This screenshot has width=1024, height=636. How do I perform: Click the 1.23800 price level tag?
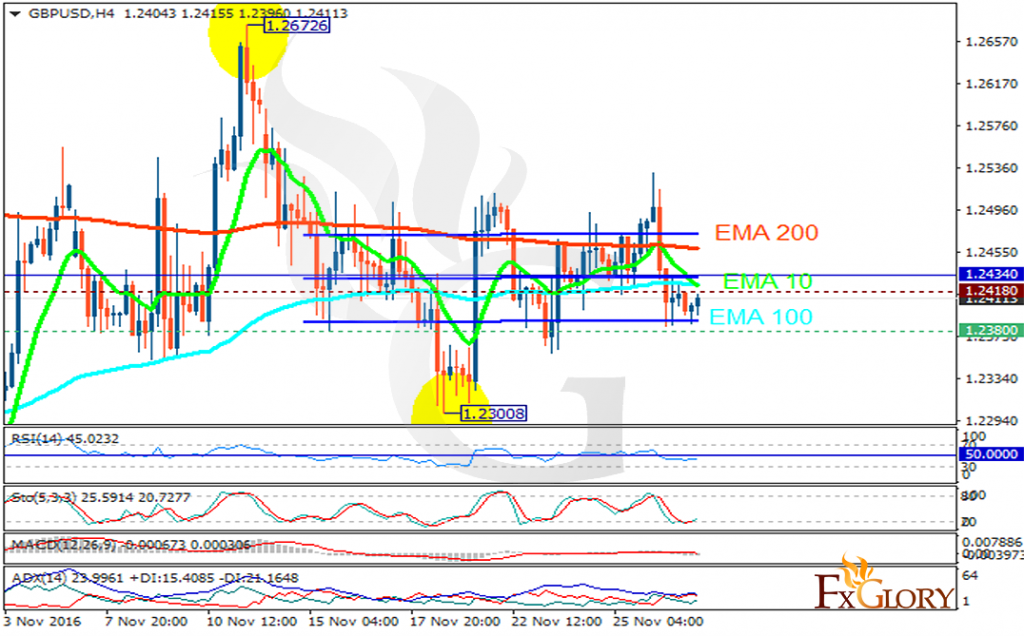(x=991, y=330)
